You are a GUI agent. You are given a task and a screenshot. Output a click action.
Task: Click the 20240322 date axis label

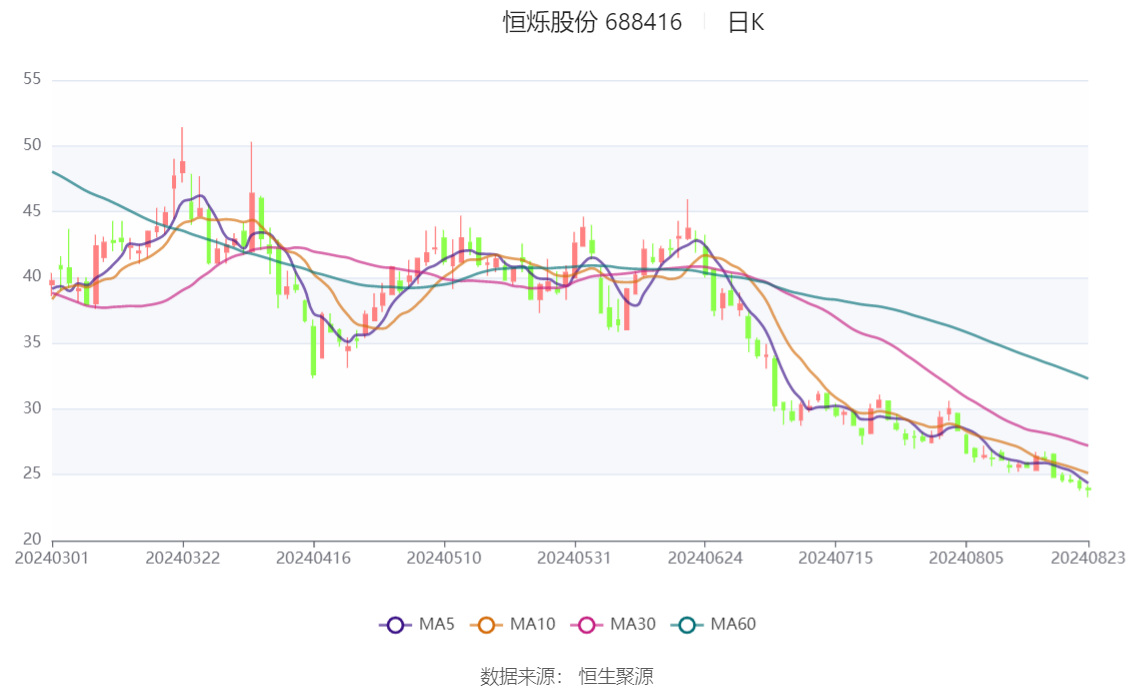183,558
